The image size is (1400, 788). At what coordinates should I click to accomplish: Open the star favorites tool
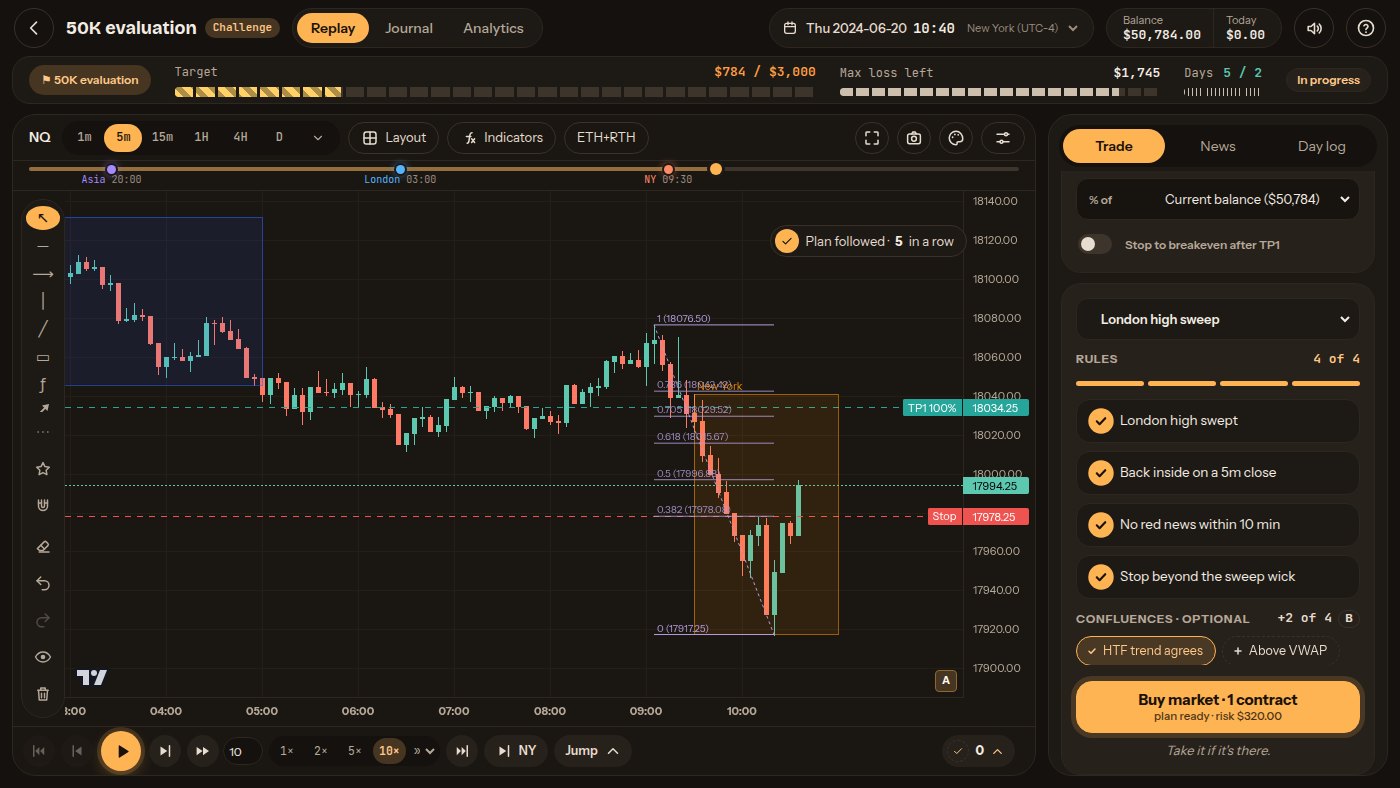(x=42, y=468)
